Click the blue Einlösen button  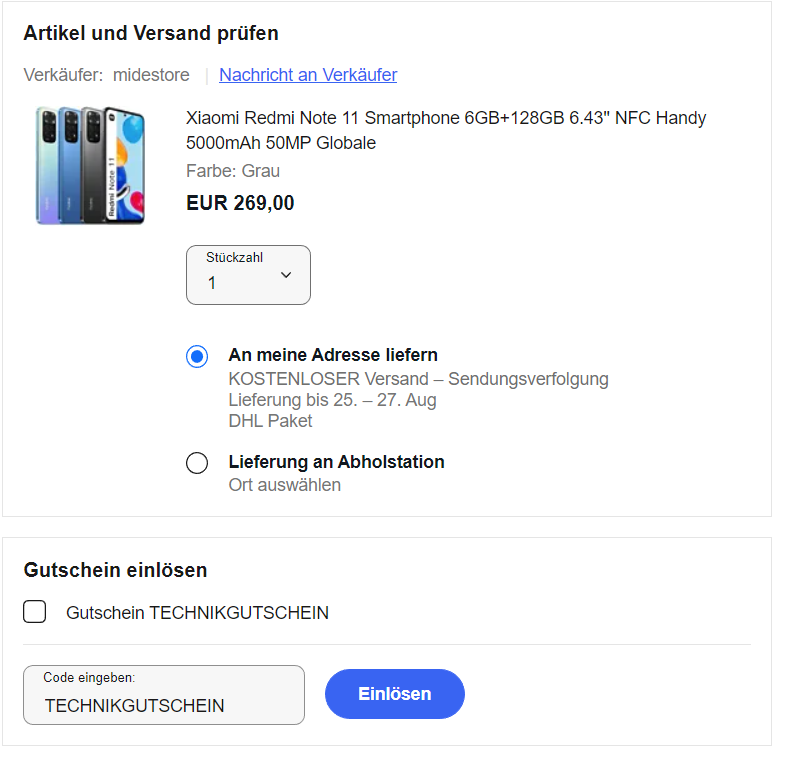395,694
